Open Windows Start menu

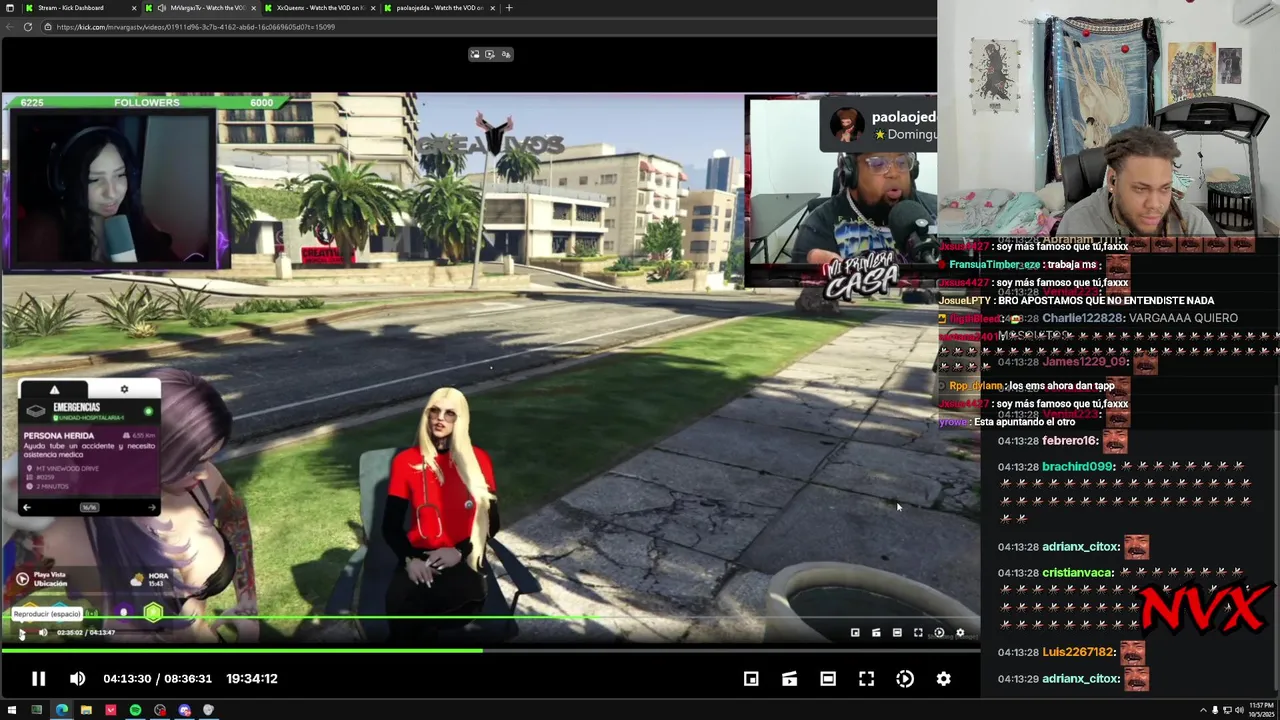tap(12, 710)
